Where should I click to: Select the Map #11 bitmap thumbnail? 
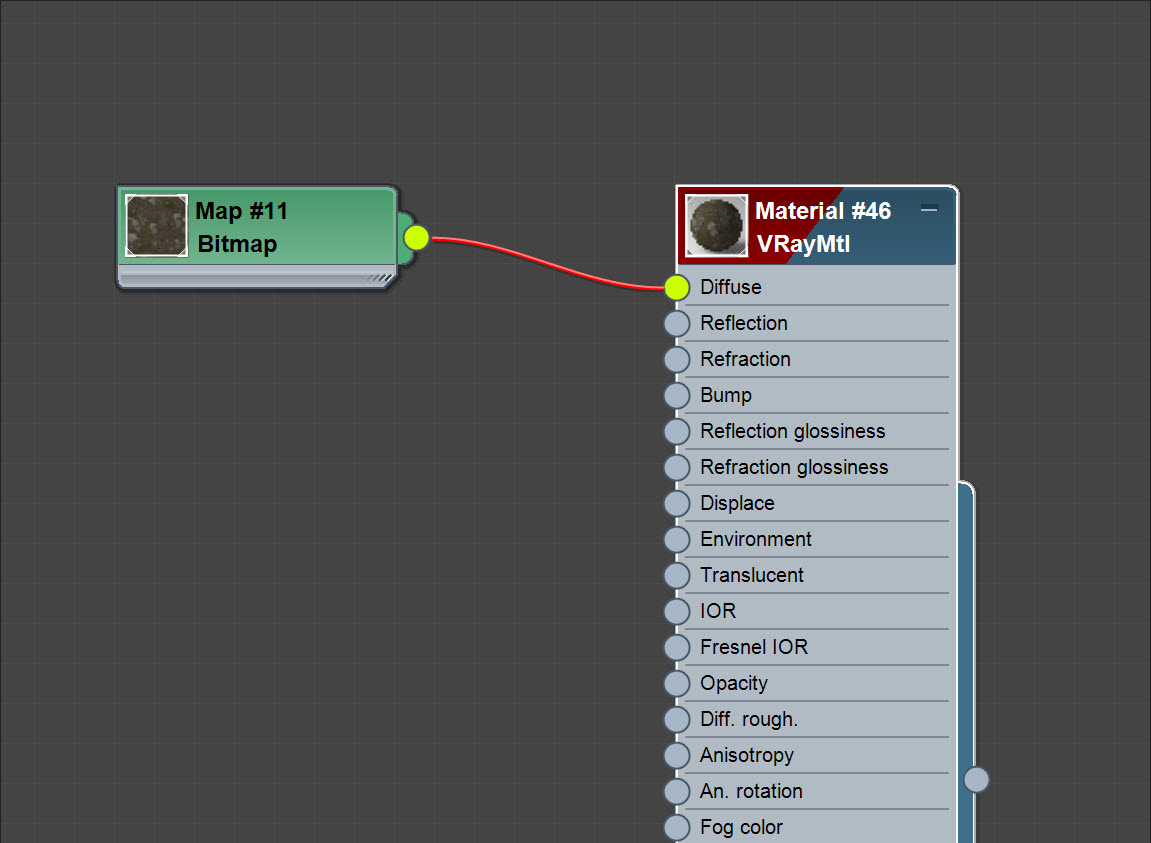pos(156,225)
